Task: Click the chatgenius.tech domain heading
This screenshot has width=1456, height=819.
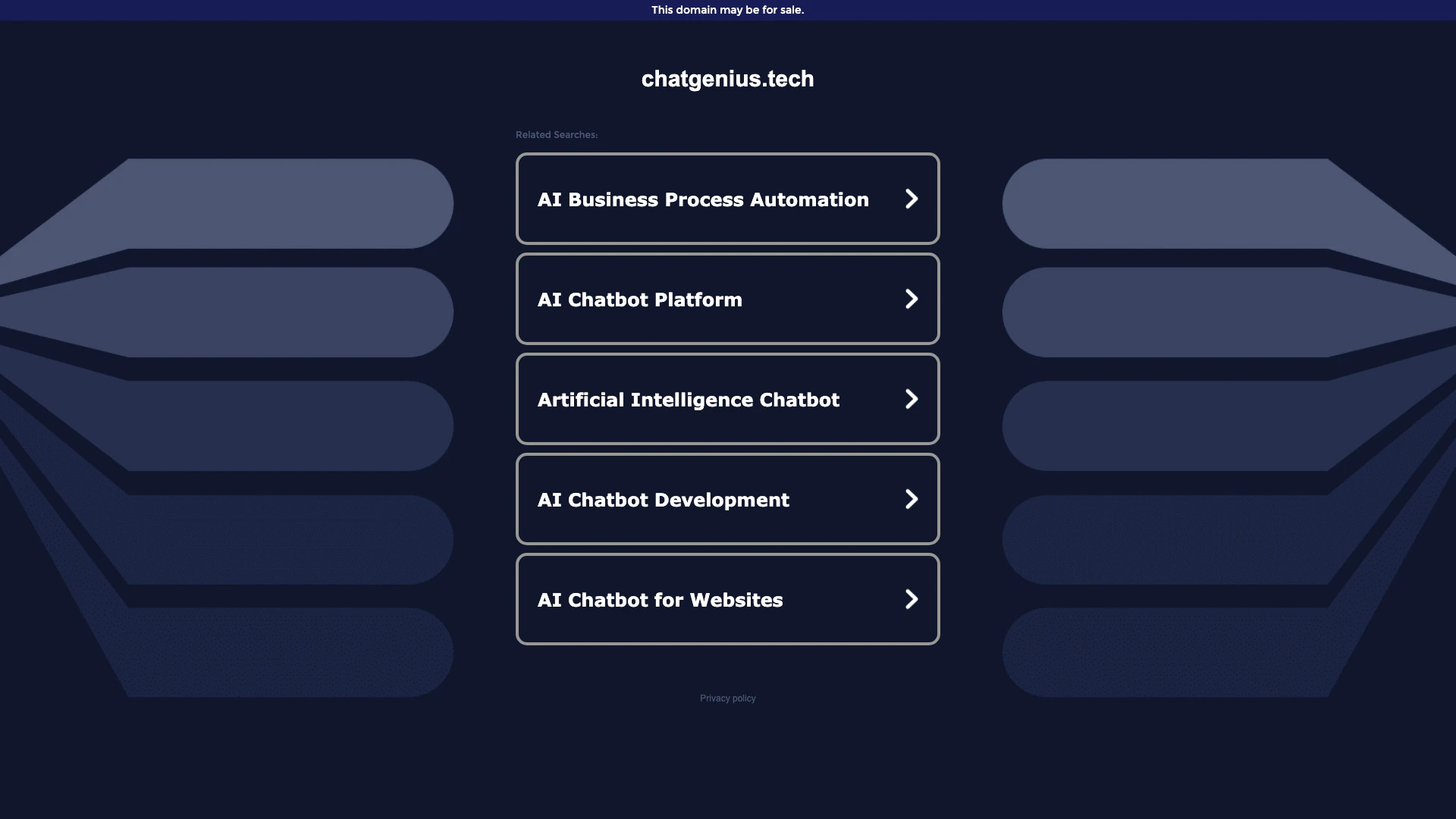Action: [x=727, y=79]
